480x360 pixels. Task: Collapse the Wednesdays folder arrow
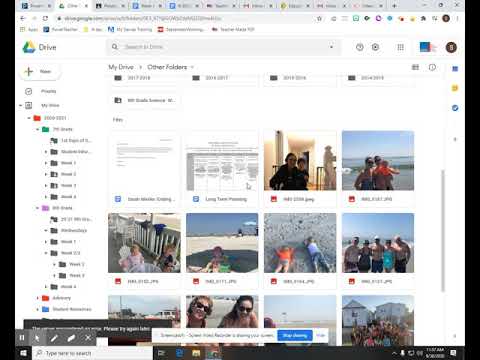[x=46, y=231]
